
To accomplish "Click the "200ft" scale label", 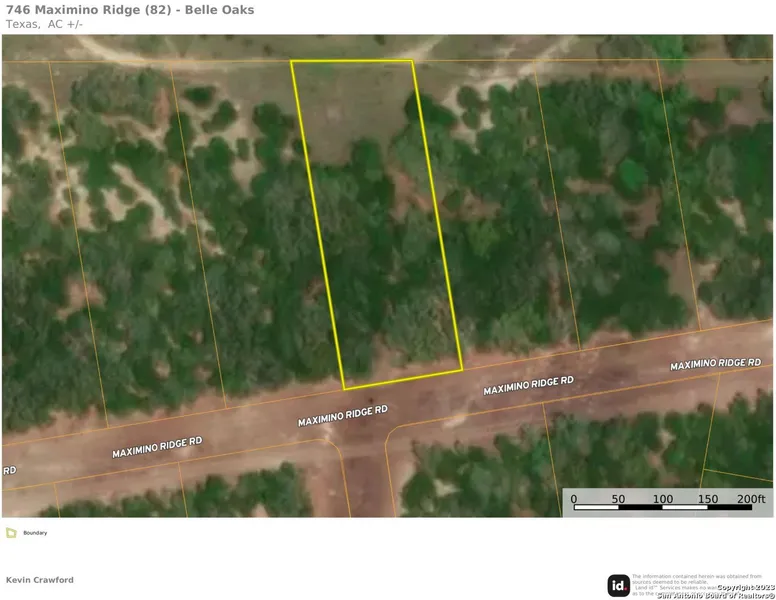I will point(750,498).
